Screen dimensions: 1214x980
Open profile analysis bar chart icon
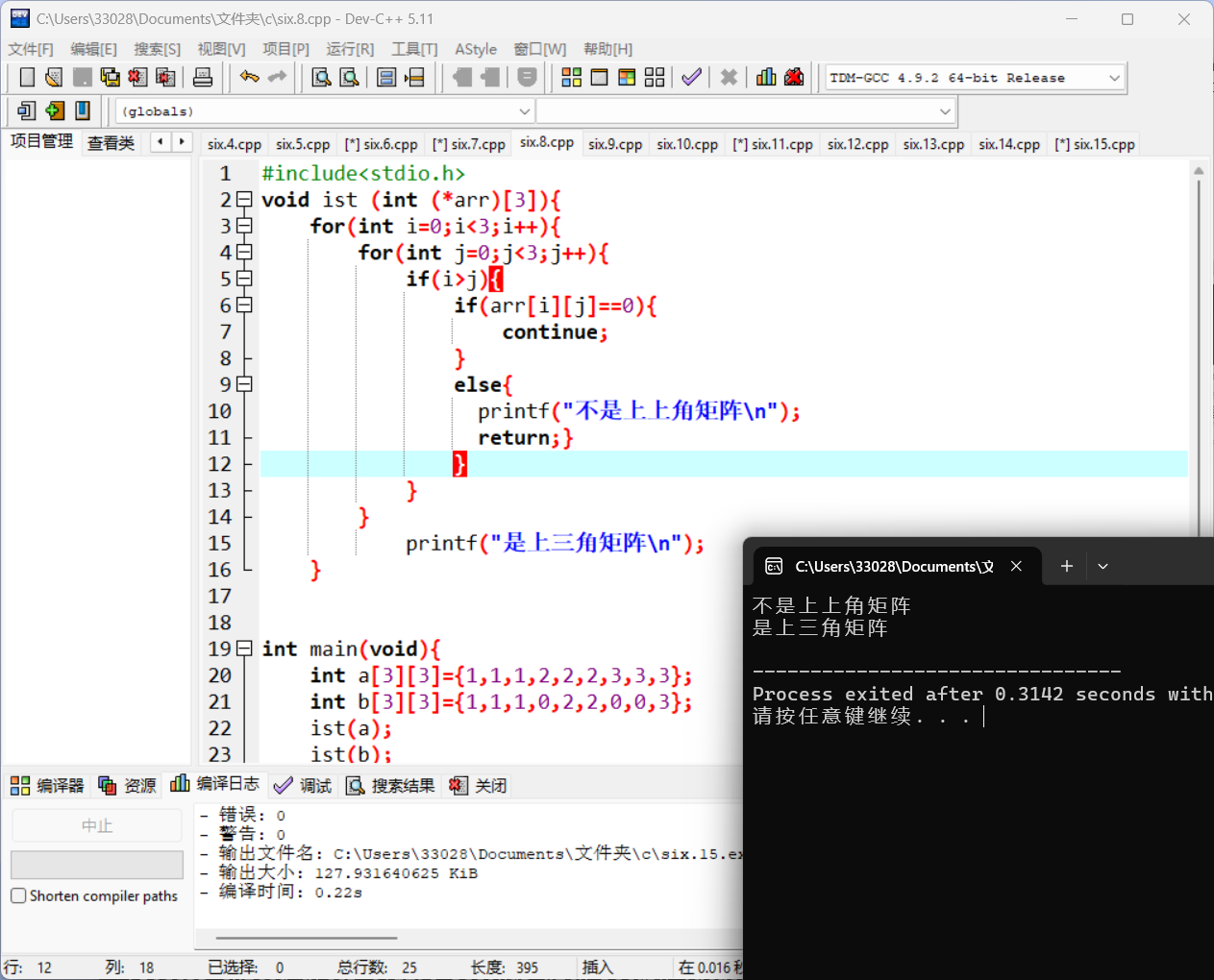(x=766, y=77)
